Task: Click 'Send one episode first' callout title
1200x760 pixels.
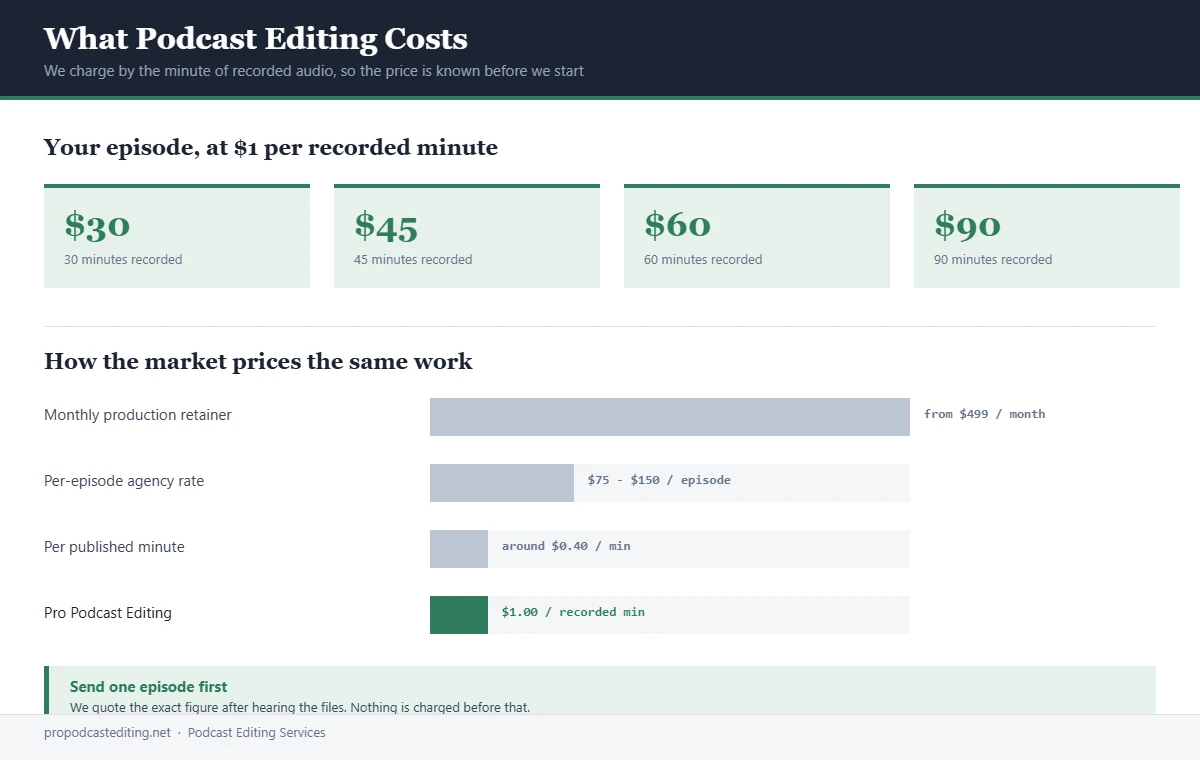Action: [x=148, y=687]
